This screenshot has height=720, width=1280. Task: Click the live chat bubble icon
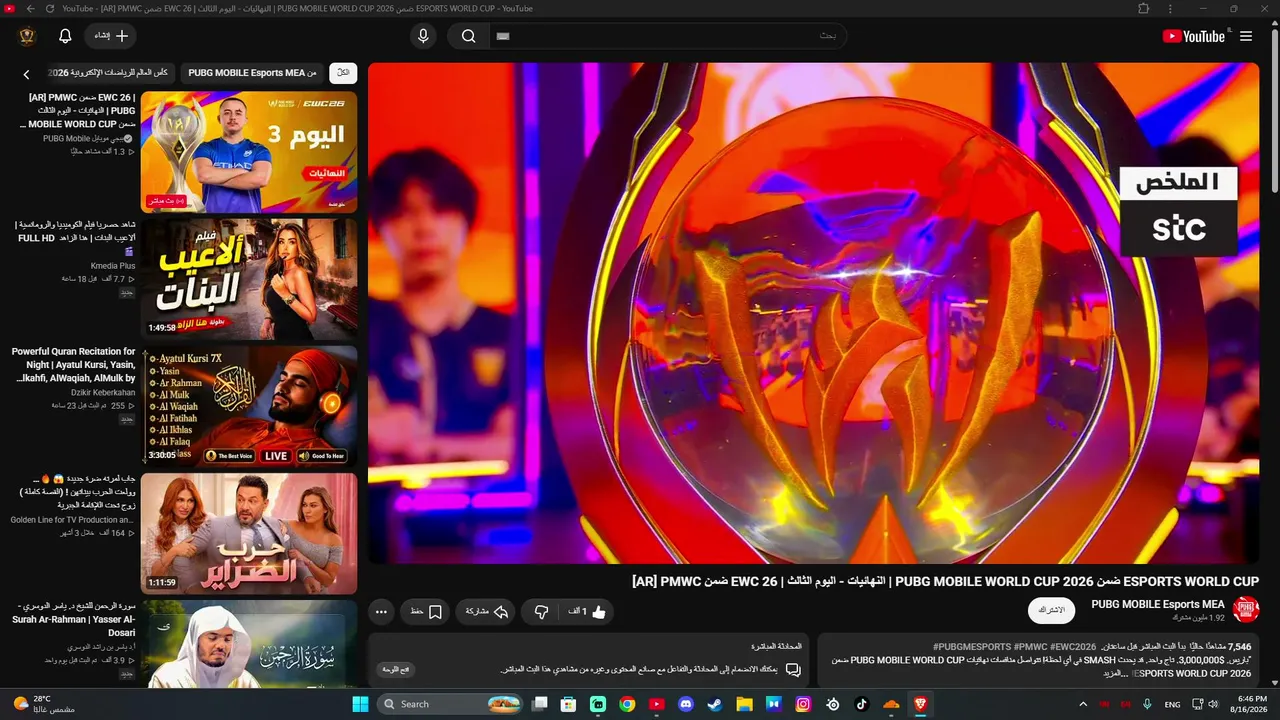793,669
